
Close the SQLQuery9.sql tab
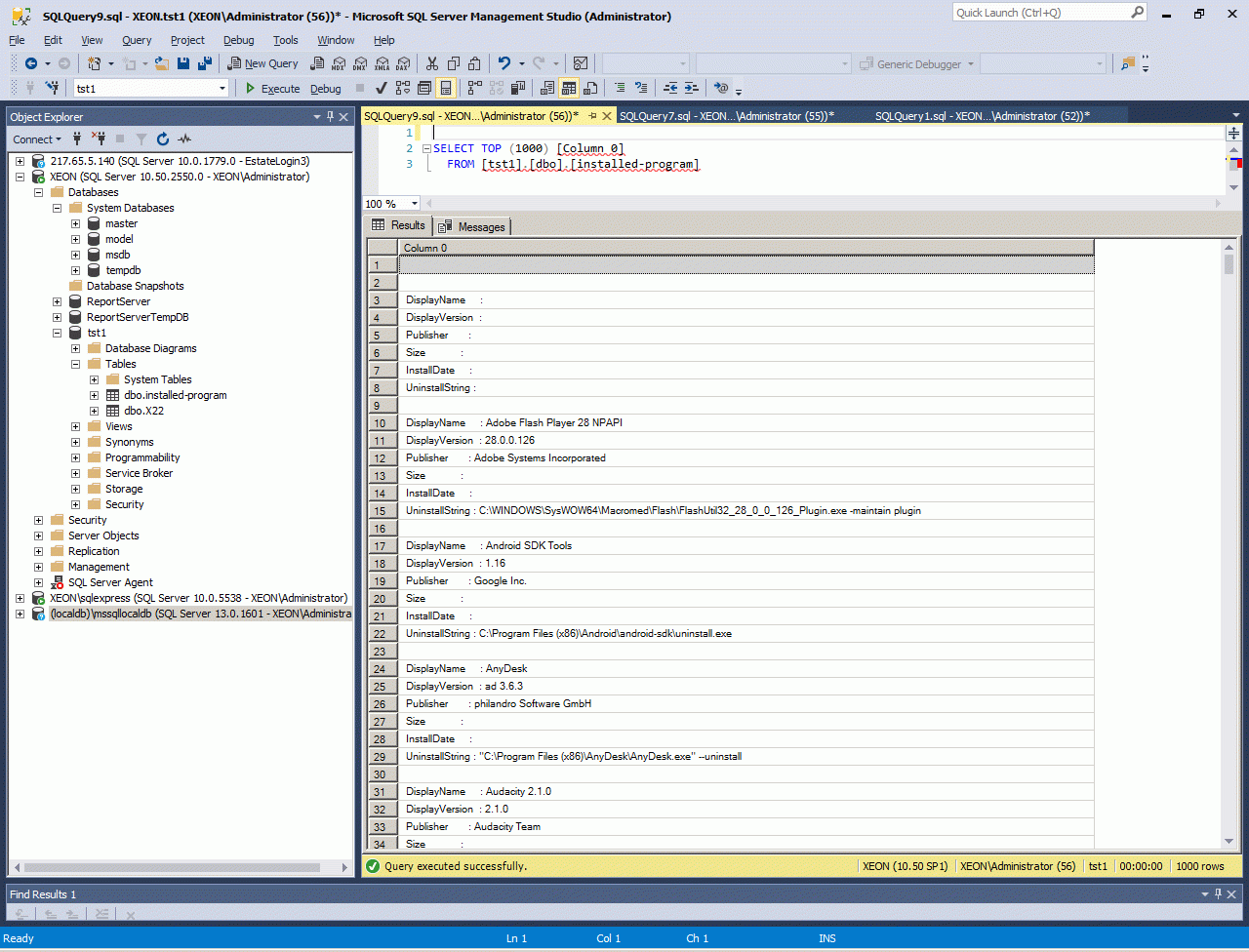[x=607, y=116]
